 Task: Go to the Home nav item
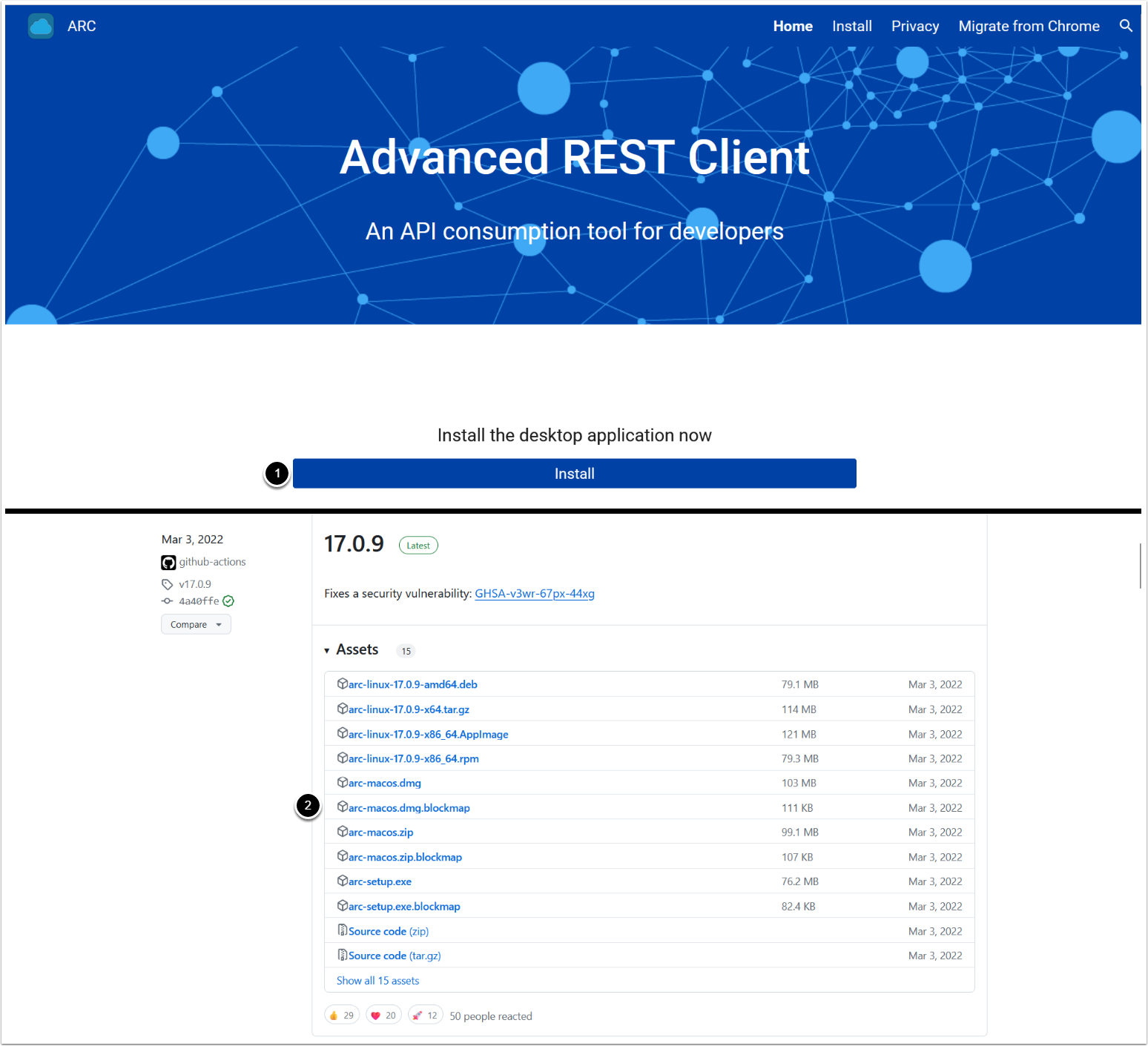793,27
